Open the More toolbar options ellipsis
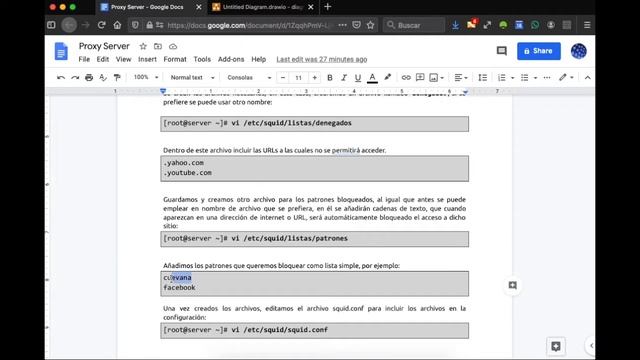The image size is (640, 360). tap(547, 78)
